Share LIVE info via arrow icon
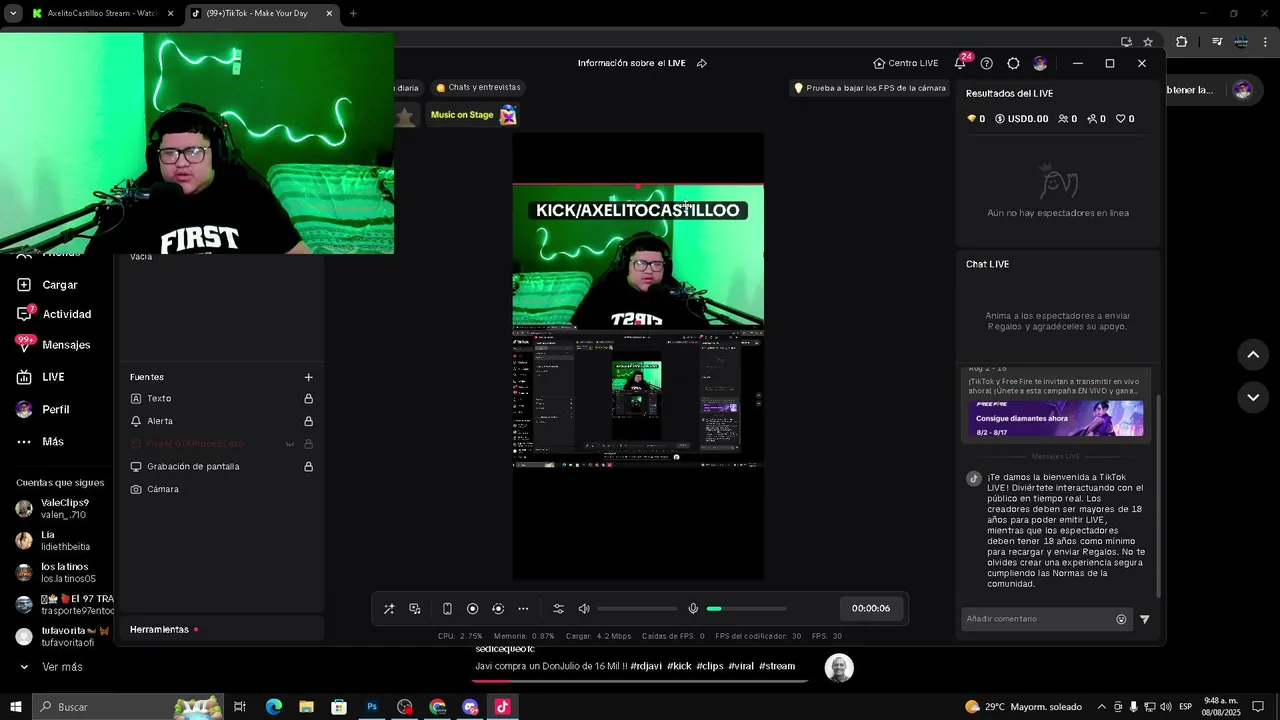The height and width of the screenshot is (720, 1280). [x=702, y=63]
